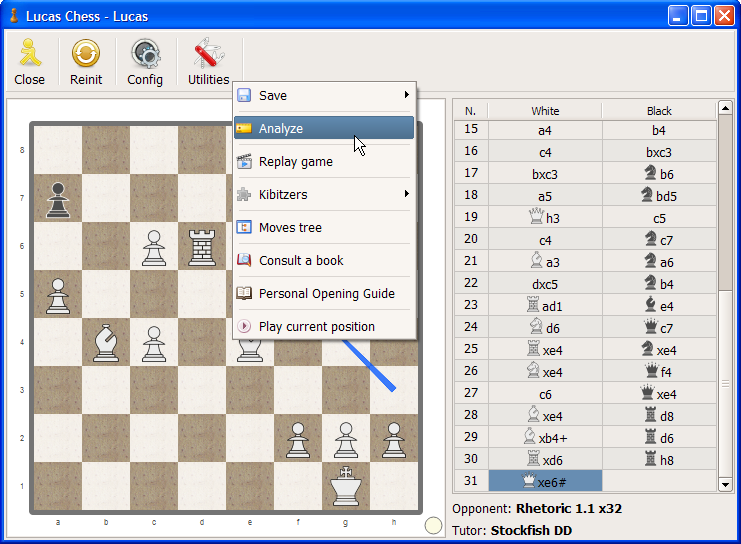Select White's move 23 ad1
The width and height of the screenshot is (741, 544).
click(545, 305)
